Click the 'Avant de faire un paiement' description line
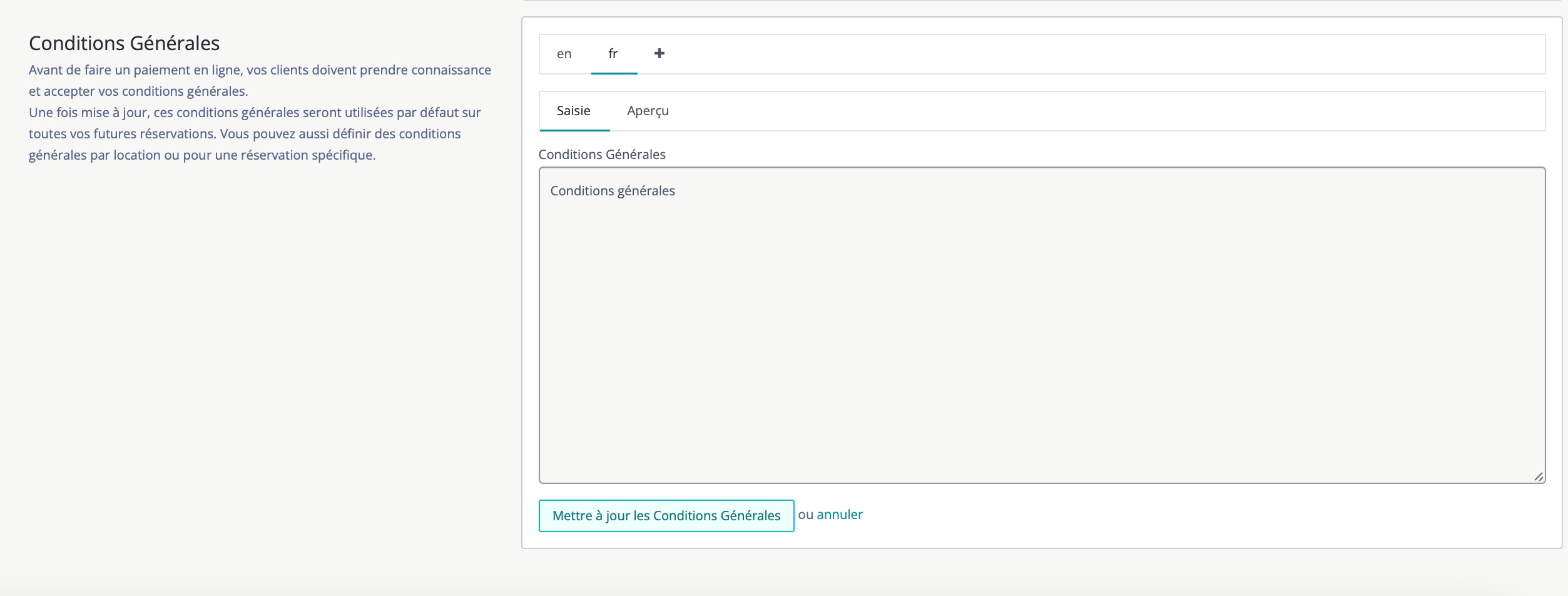This screenshot has height=596, width=1568. pos(260,70)
